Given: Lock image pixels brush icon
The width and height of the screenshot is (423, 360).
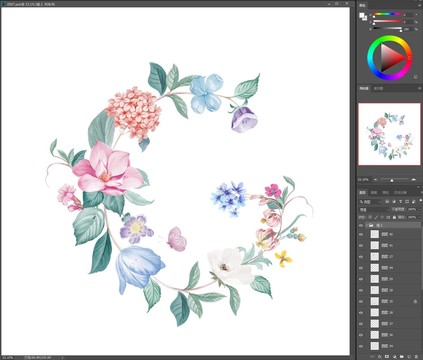Looking at the screenshot, I should (376, 217).
